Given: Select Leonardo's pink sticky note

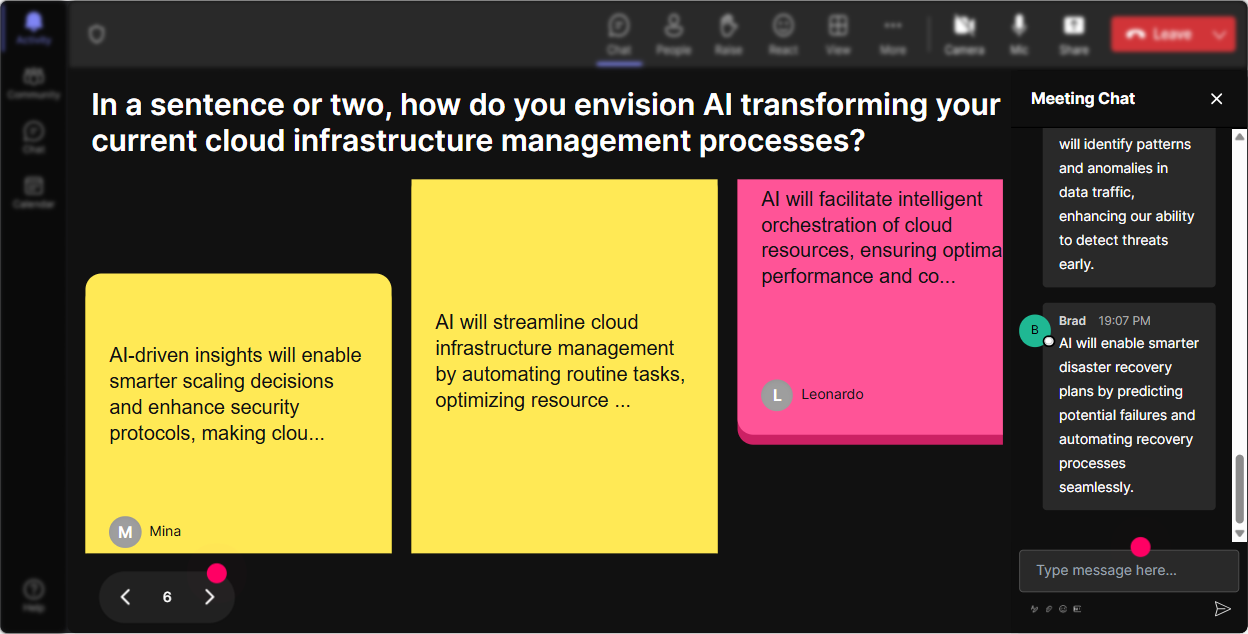Looking at the screenshot, I should tap(870, 311).
